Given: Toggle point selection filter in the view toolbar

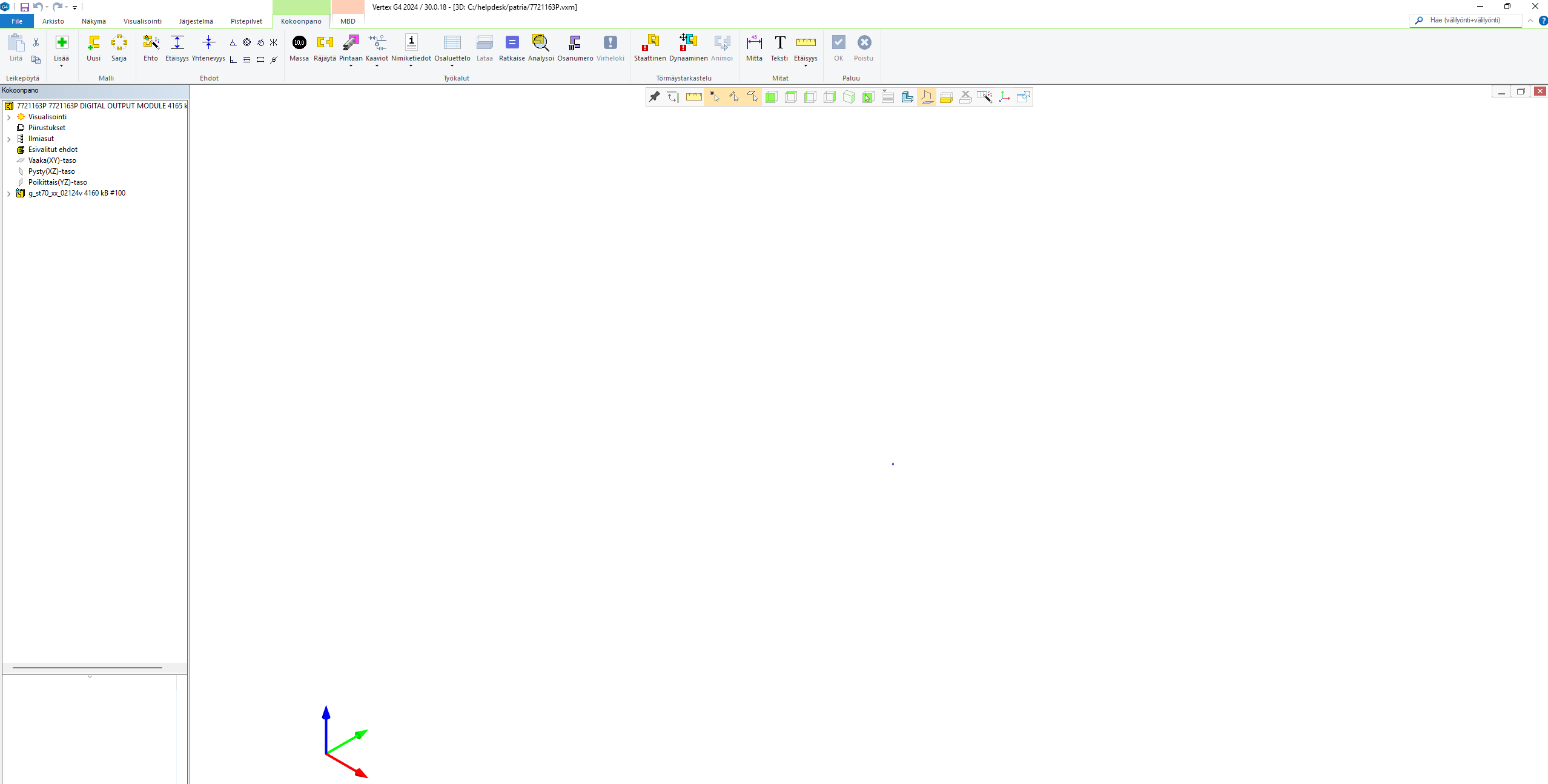Looking at the screenshot, I should [x=714, y=97].
